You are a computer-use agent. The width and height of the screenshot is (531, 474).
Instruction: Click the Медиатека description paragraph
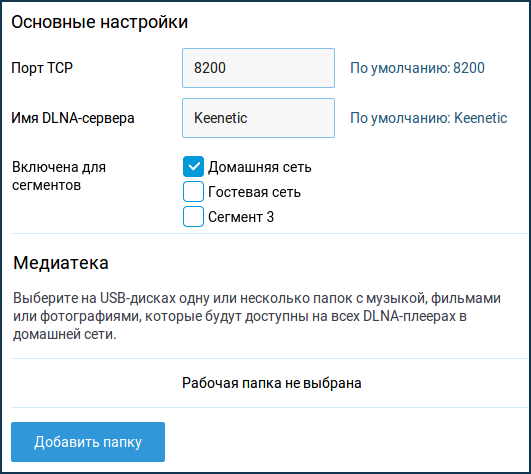point(257,316)
